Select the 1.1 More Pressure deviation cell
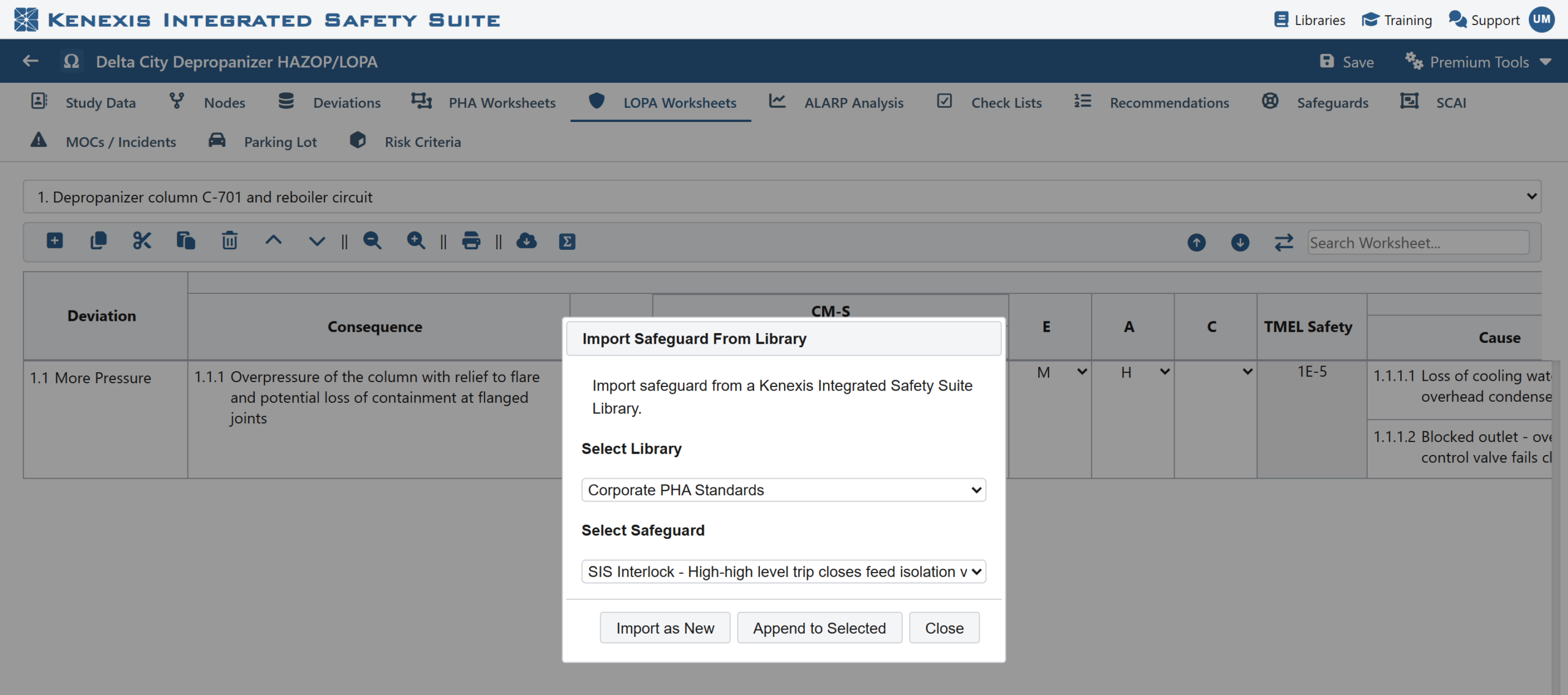 pos(105,419)
